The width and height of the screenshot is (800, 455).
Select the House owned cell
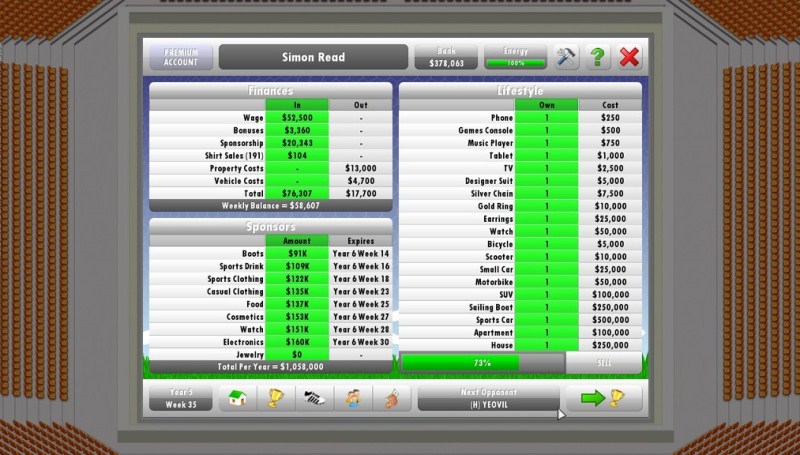546,345
